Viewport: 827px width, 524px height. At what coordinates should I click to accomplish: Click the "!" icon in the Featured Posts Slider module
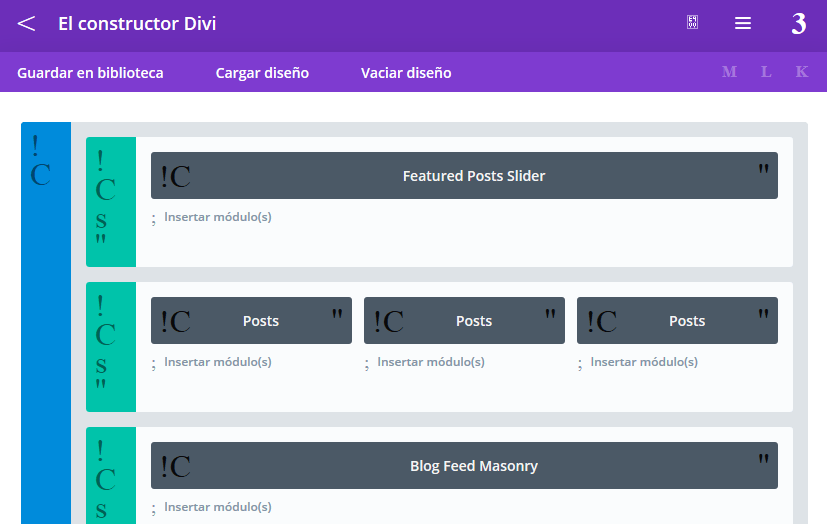click(164, 177)
